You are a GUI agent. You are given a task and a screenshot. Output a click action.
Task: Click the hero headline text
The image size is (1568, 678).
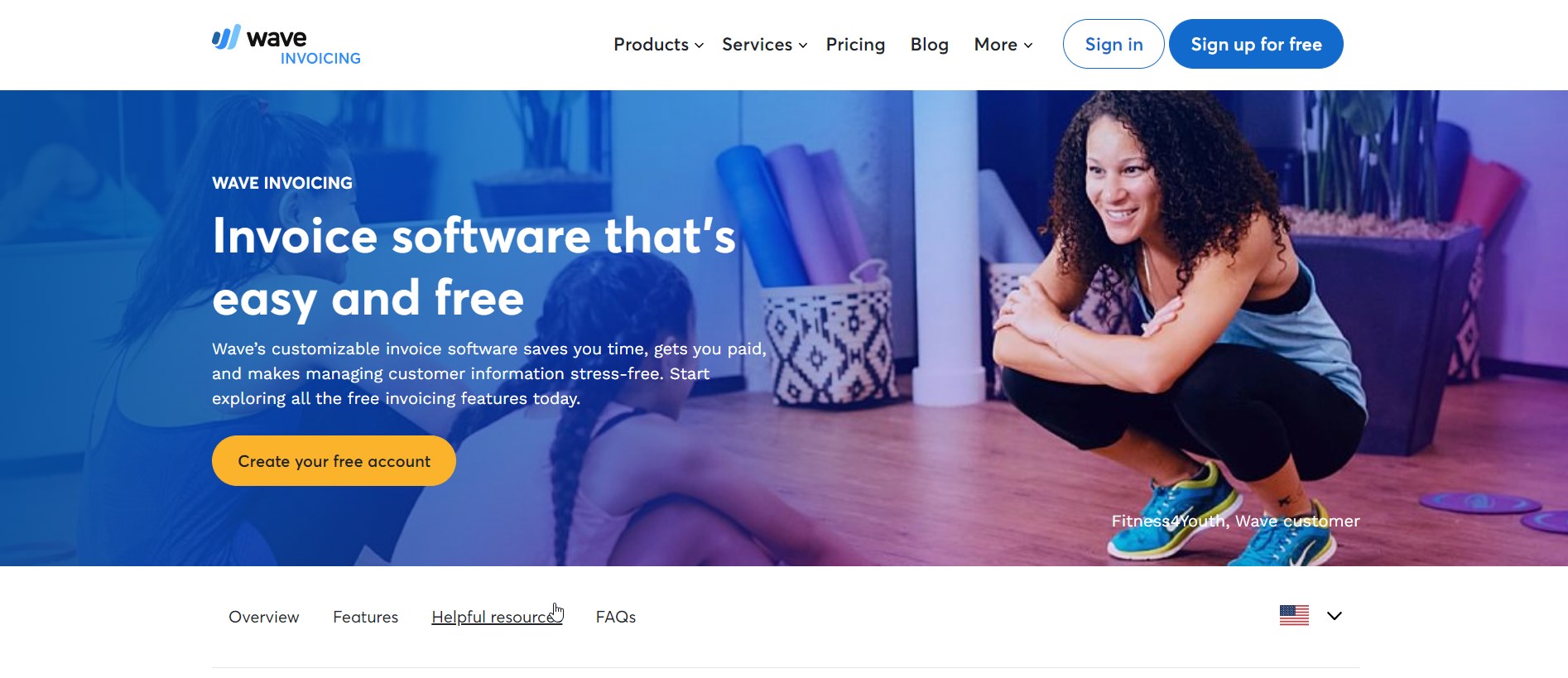click(474, 267)
